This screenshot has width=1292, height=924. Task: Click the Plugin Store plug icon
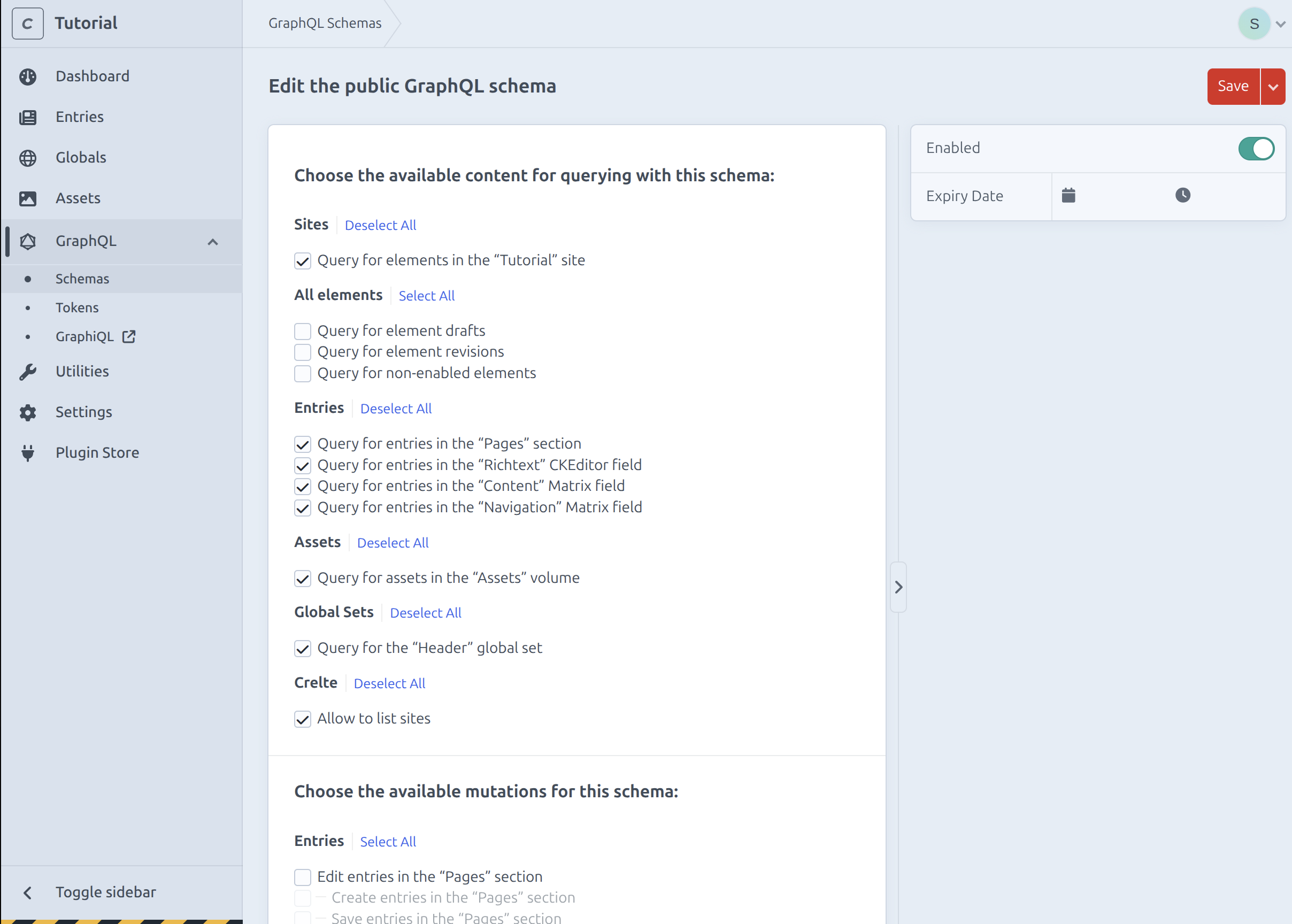tap(27, 453)
